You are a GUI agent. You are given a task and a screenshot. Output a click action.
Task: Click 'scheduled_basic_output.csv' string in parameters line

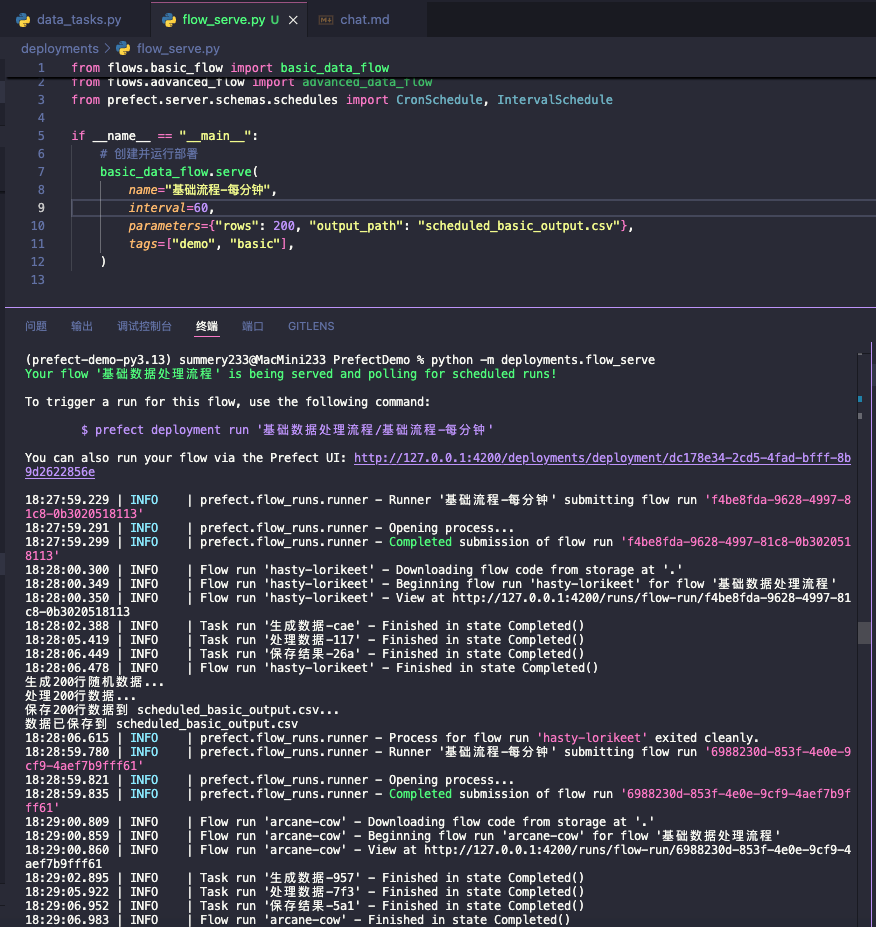tap(518, 226)
